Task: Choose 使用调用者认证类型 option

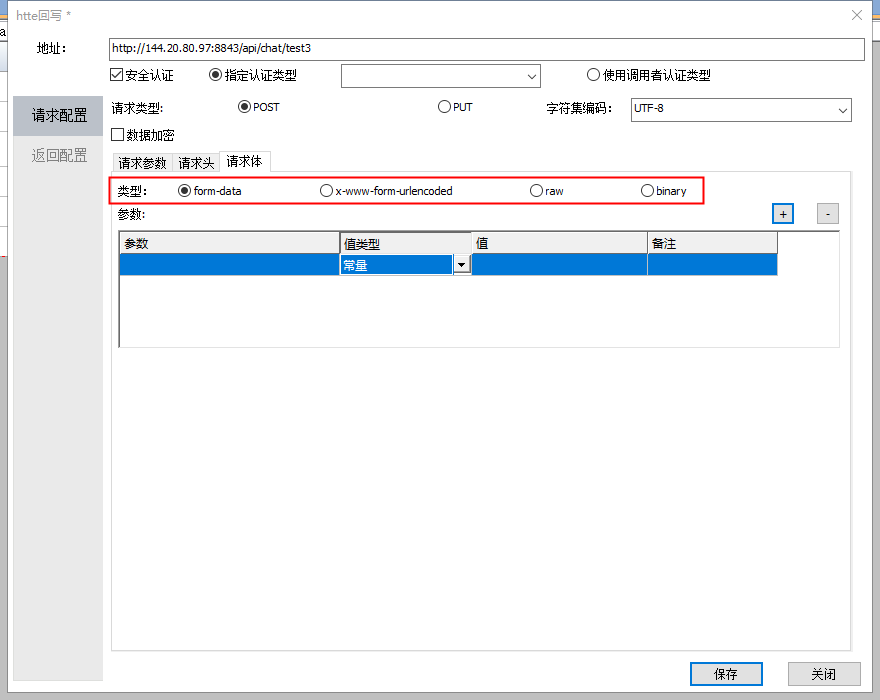Action: [x=593, y=75]
